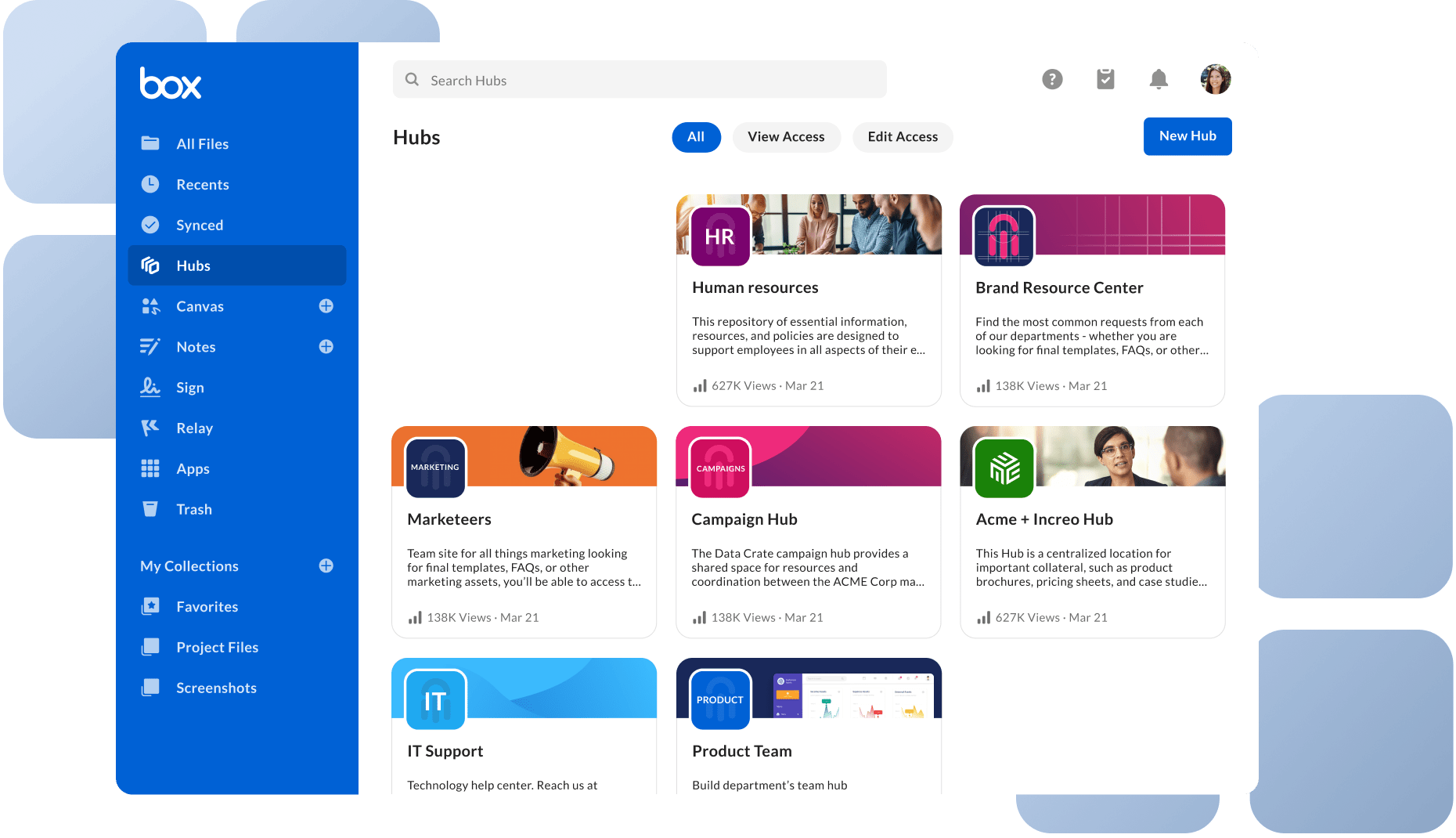The width and height of the screenshot is (1456, 838).
Task: Open Relay from the sidebar
Action: (193, 428)
